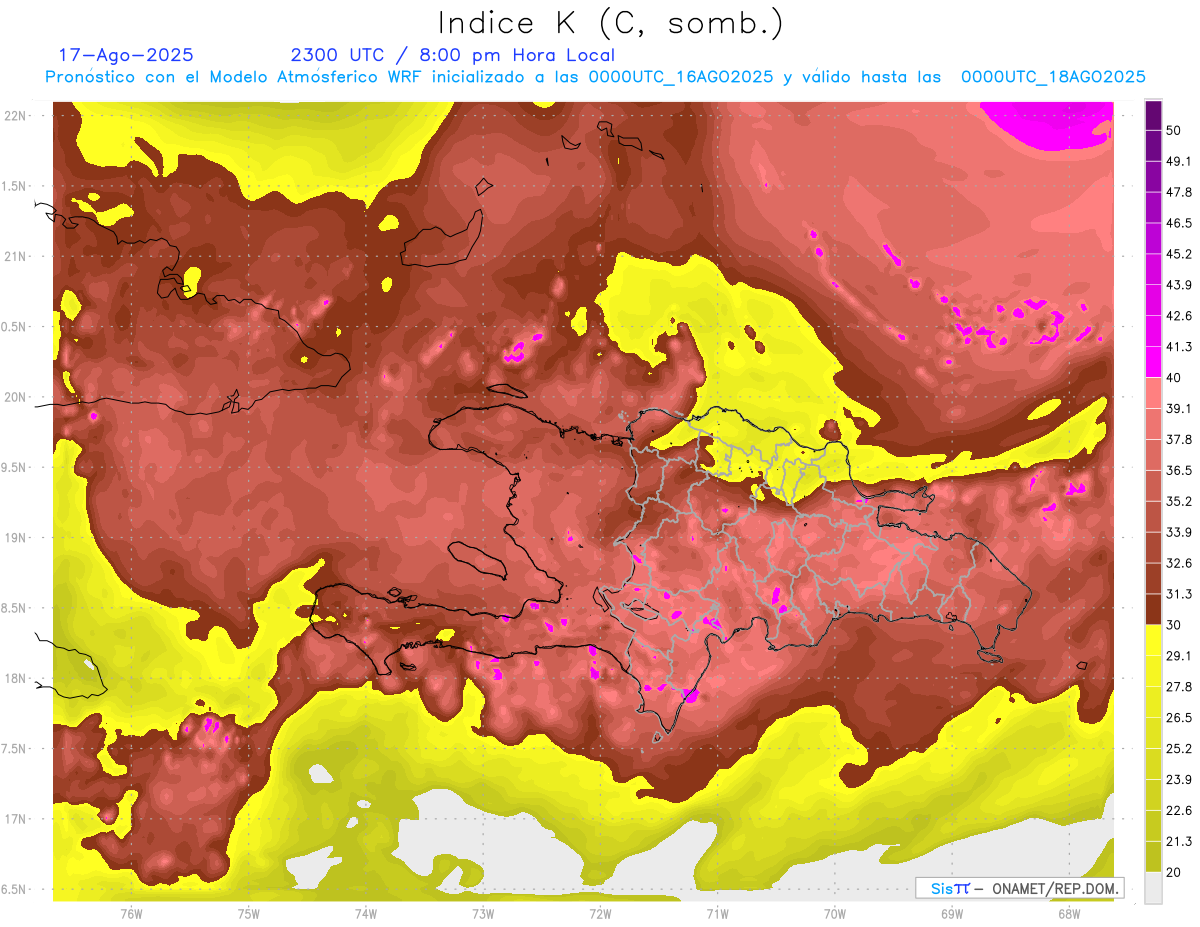
Task: Click the legend value "33.9"
Action: point(1179,532)
